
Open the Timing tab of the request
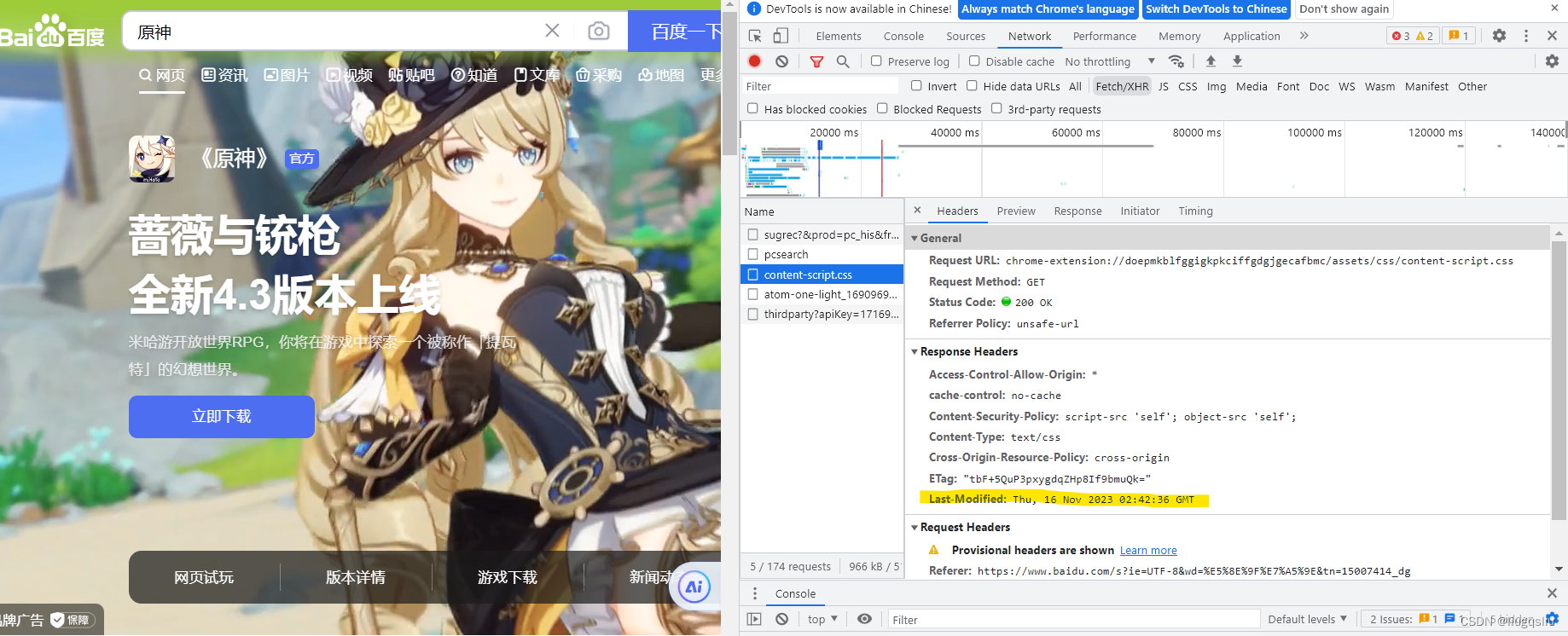(x=1195, y=211)
